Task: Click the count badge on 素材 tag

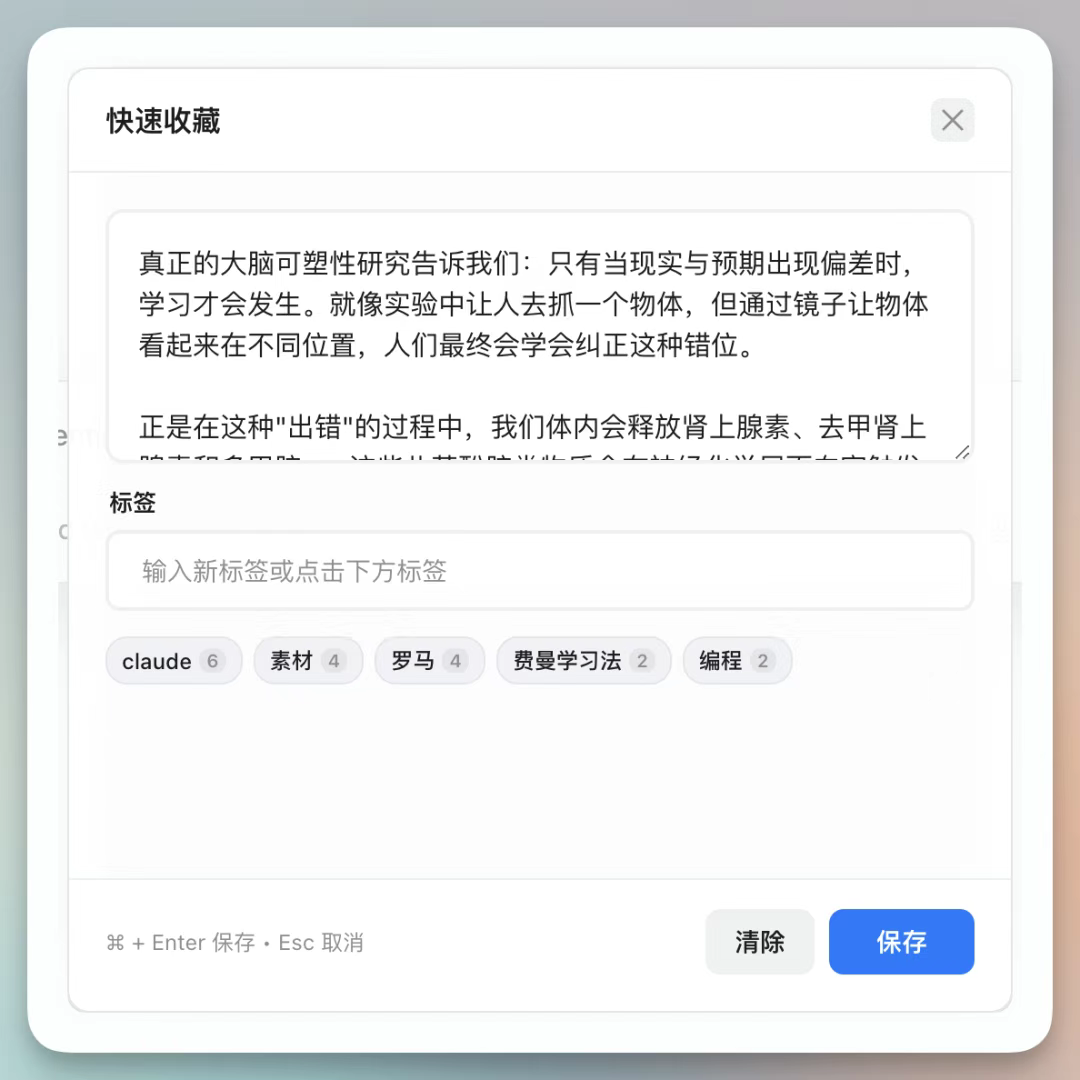Action: point(333,661)
